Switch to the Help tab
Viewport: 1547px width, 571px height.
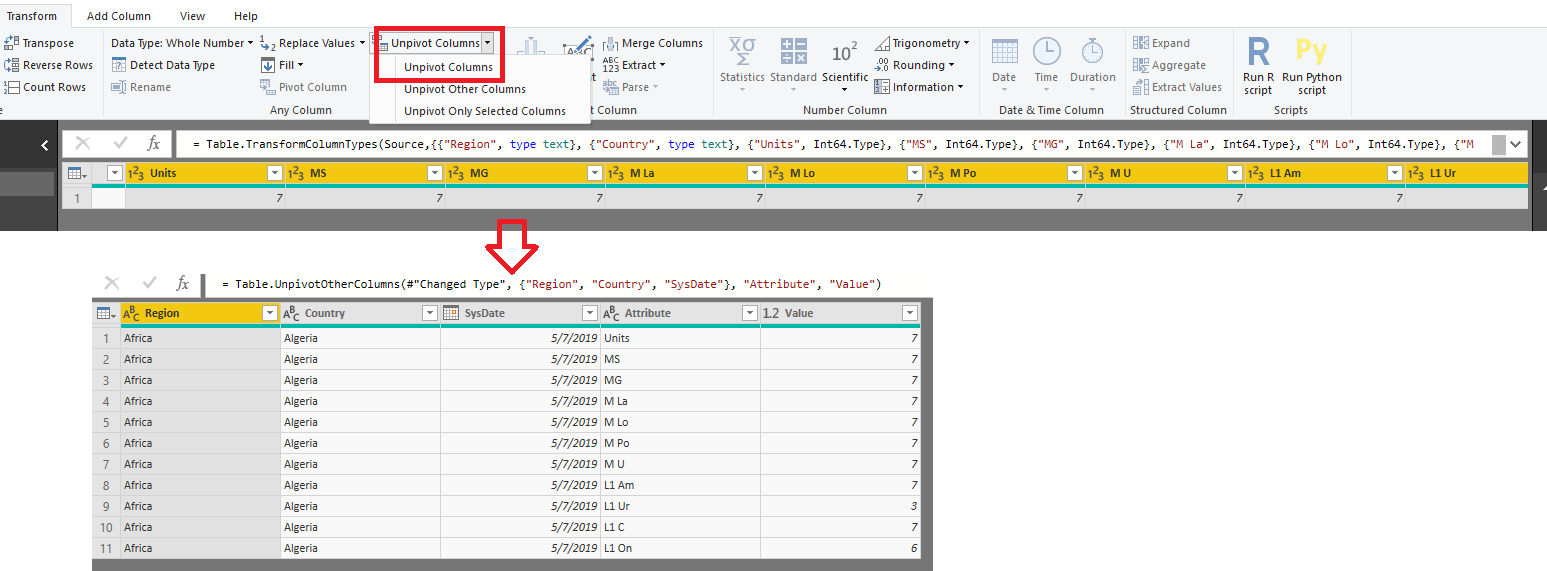click(246, 16)
